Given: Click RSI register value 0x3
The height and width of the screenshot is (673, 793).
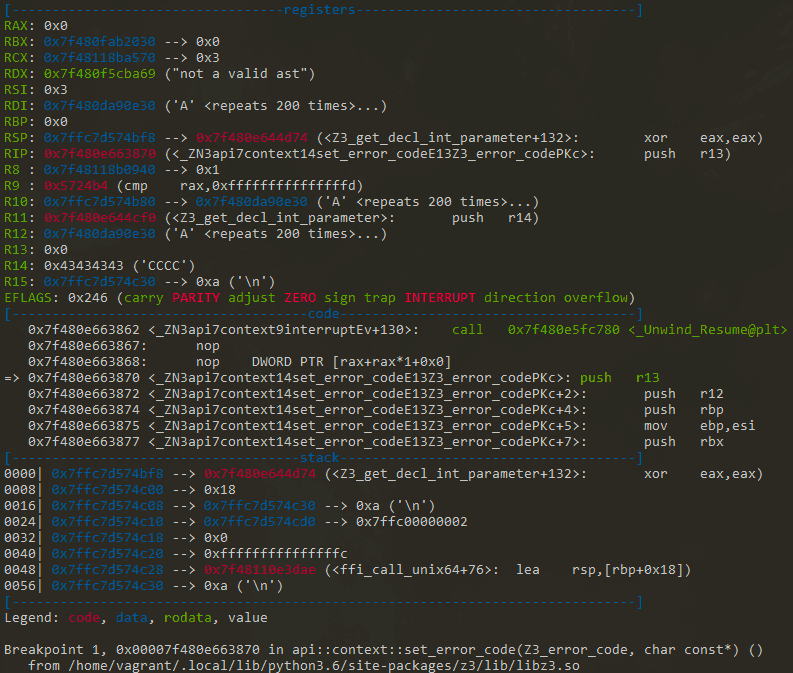Looking at the screenshot, I should (56, 89).
